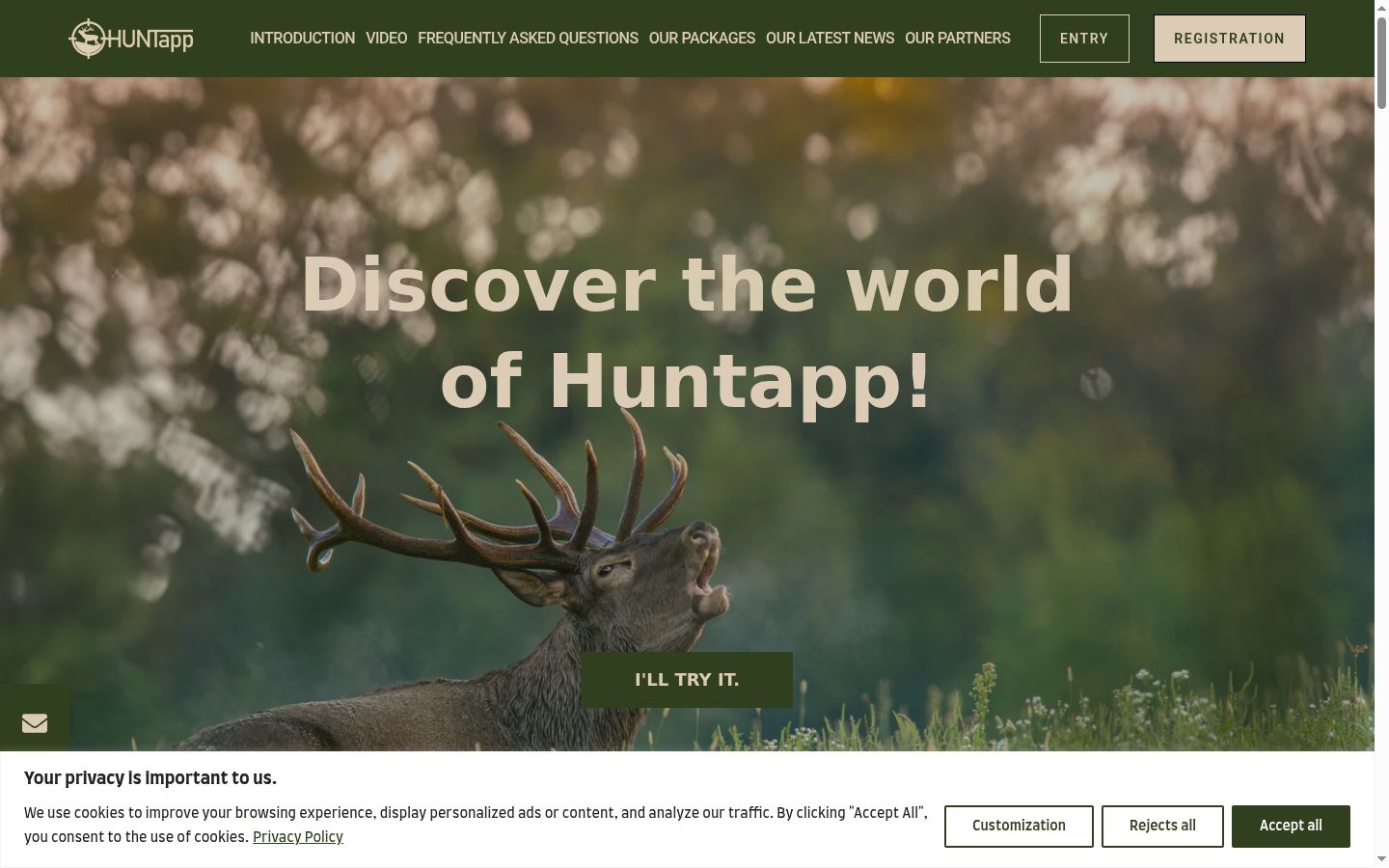Click the scrollbar down arrow
Screen dimensions: 1389x868
(1381, 859)
